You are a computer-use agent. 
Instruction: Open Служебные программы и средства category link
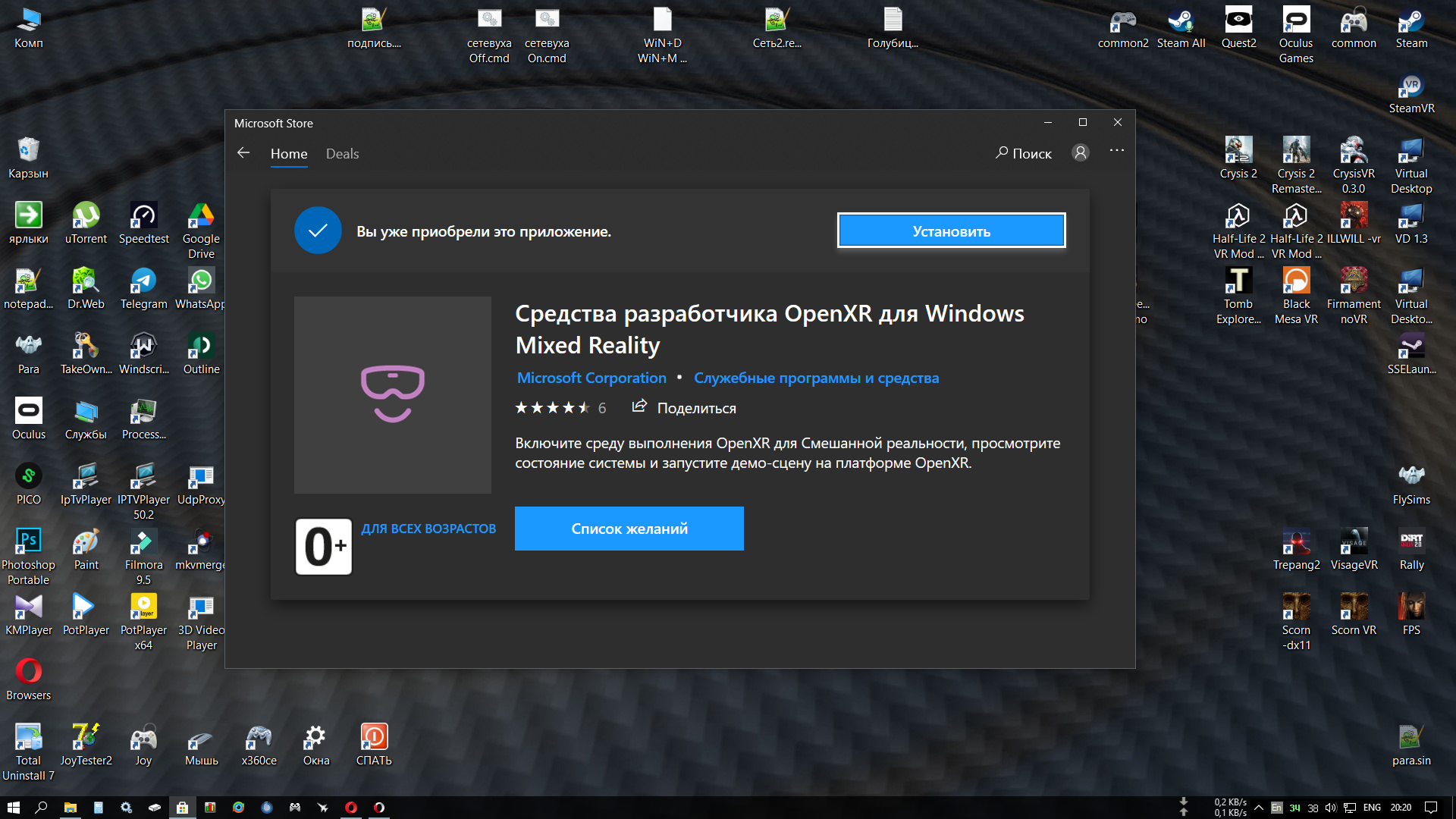pyautogui.click(x=816, y=378)
